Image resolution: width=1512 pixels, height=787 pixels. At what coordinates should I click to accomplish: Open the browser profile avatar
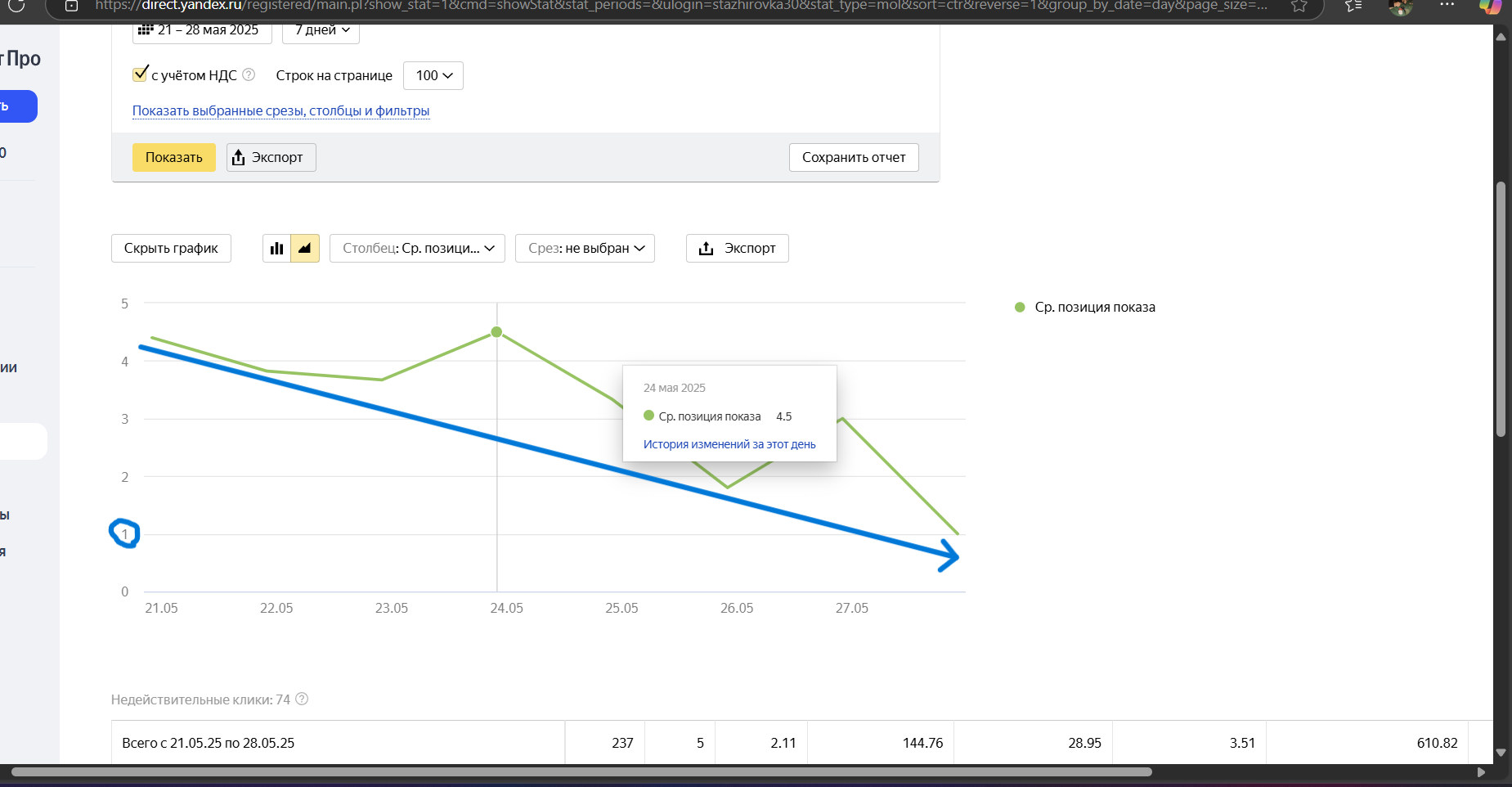[1401, 7]
